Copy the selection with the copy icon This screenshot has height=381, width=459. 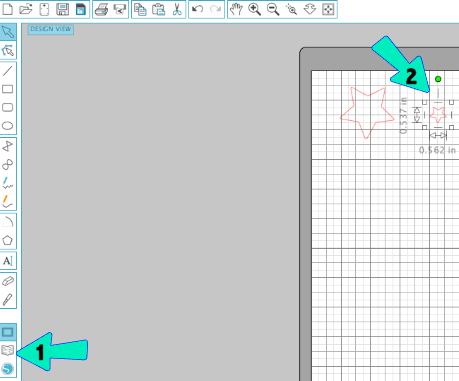(x=140, y=10)
